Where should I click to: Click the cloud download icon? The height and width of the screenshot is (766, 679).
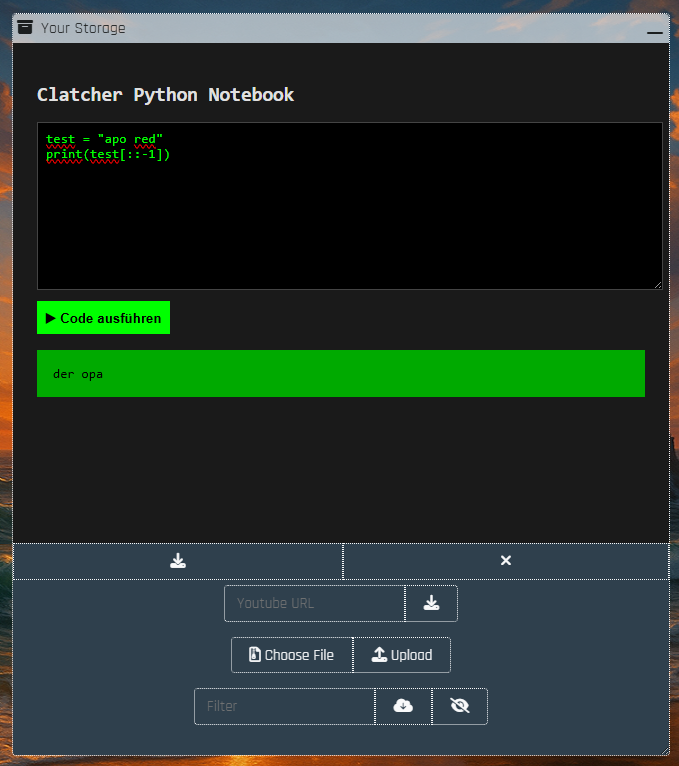(x=403, y=706)
